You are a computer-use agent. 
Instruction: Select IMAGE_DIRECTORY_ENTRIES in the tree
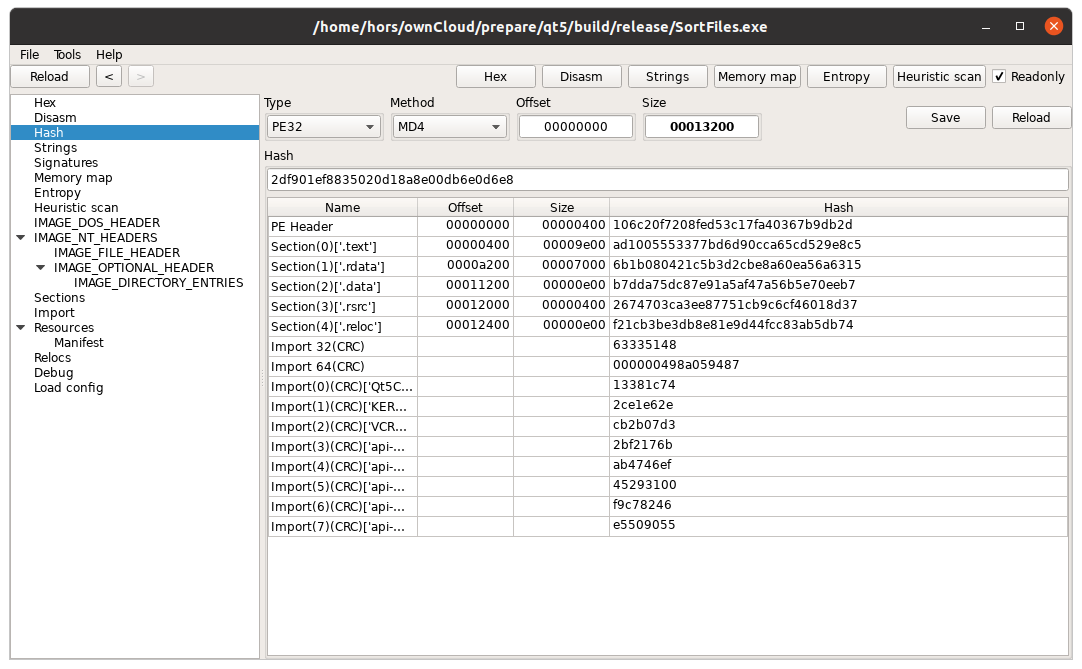[158, 282]
